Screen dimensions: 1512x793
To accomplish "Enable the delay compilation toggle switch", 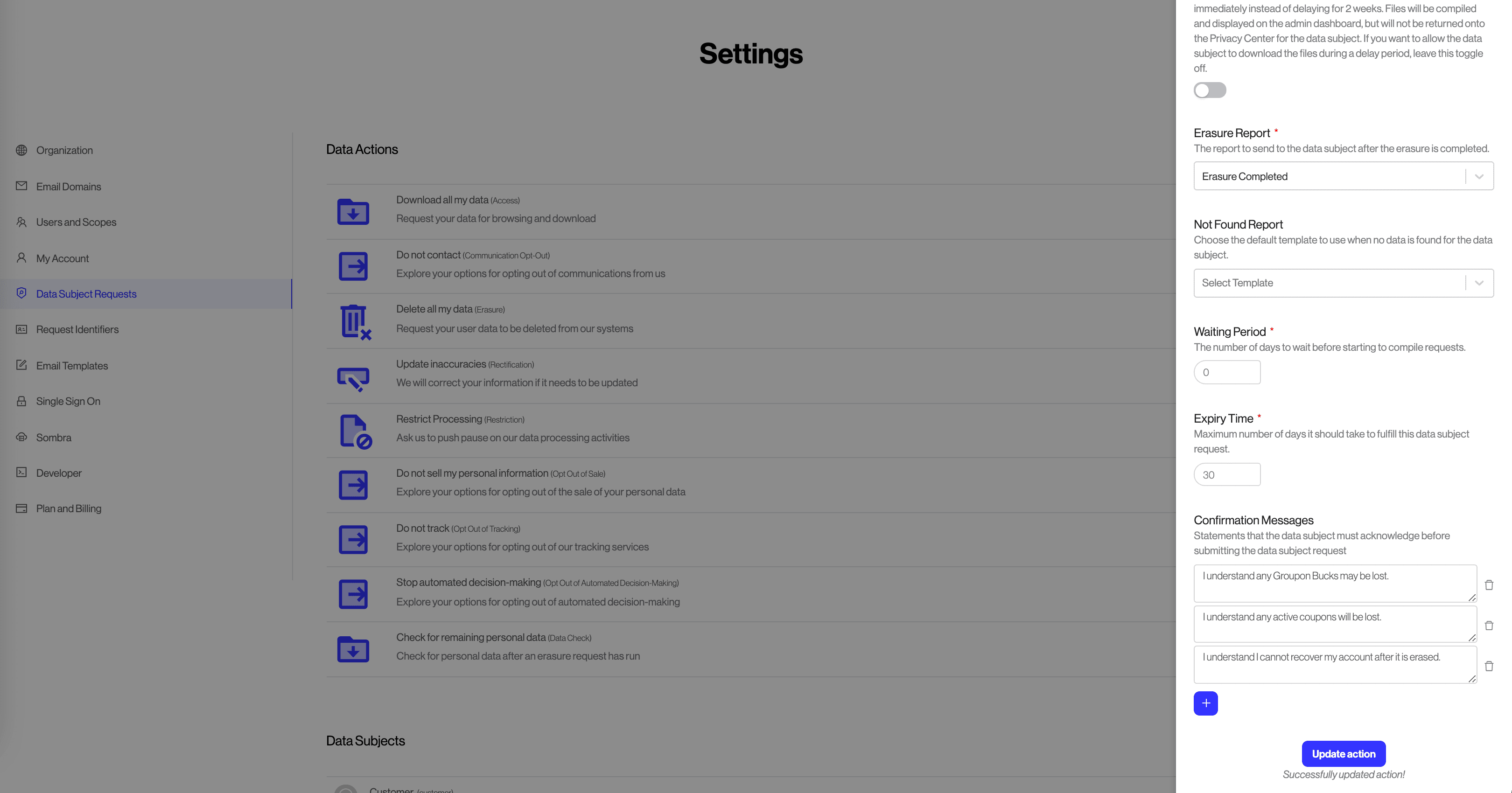I will click(x=1210, y=90).
